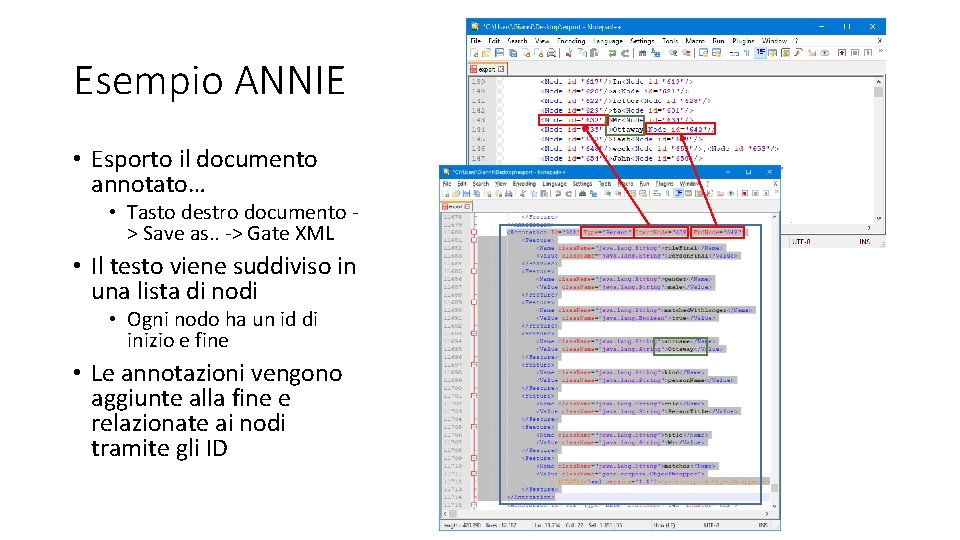Collapse Value fold marker at line 11711
Screen dimensions: 960x540
tap(474, 473)
